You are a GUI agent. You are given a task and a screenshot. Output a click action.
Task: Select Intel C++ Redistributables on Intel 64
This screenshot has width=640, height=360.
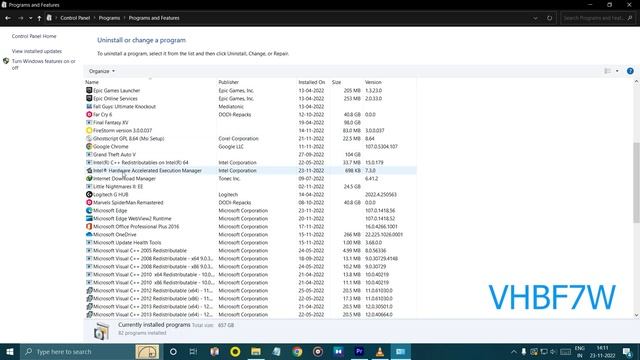pos(251,162)
